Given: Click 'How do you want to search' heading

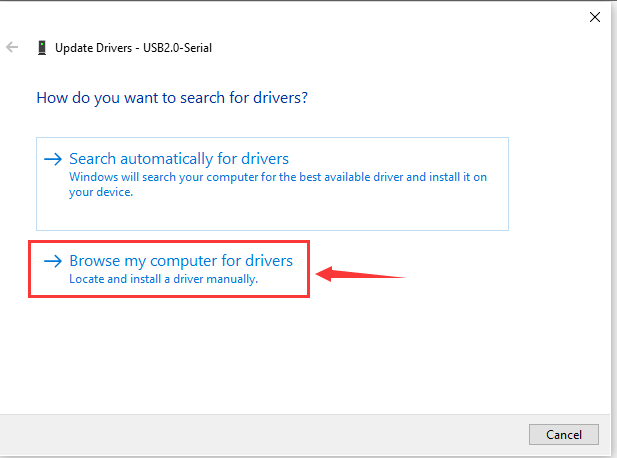Looking at the screenshot, I should pyautogui.click(x=172, y=98).
